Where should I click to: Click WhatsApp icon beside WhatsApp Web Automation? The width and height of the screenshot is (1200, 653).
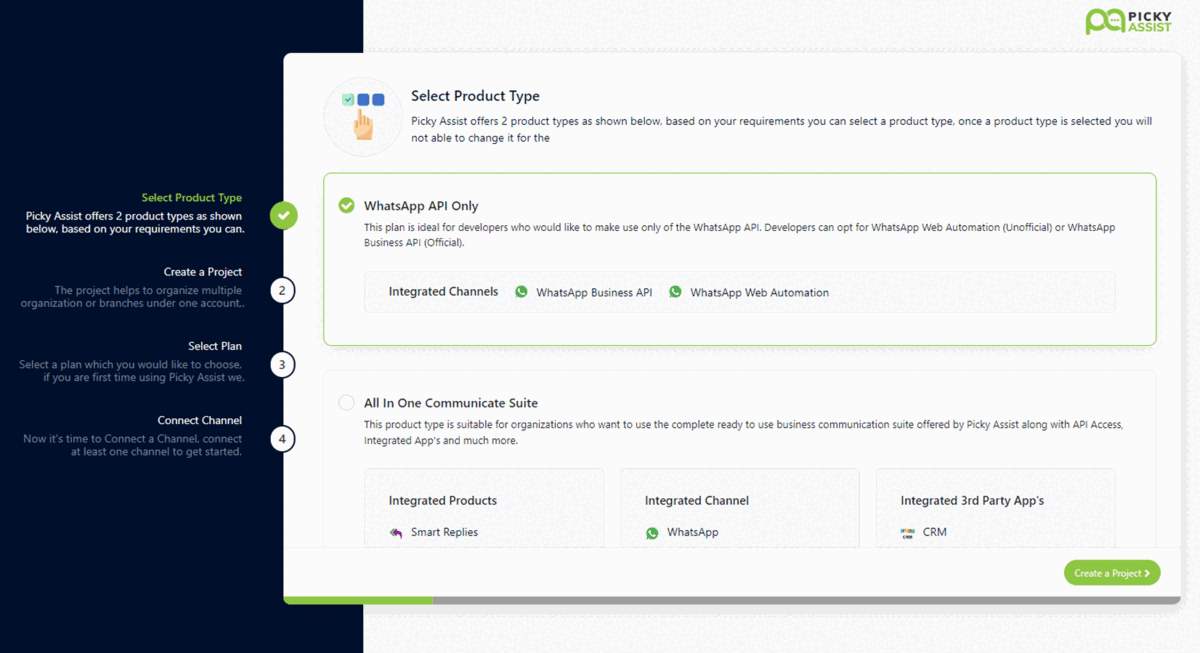pos(675,292)
